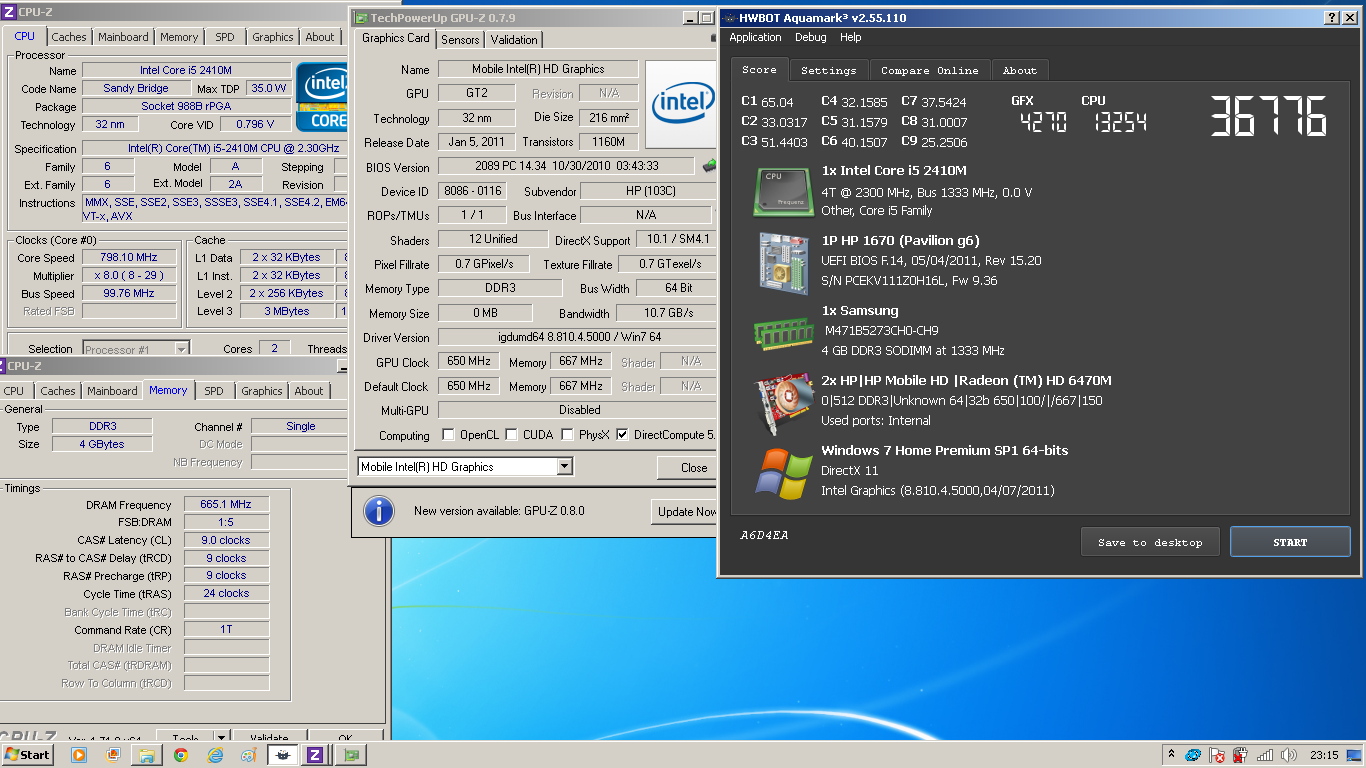This screenshot has height=768, width=1366.
Task: Open Windows Explorer folder from taskbar
Action: click(146, 755)
